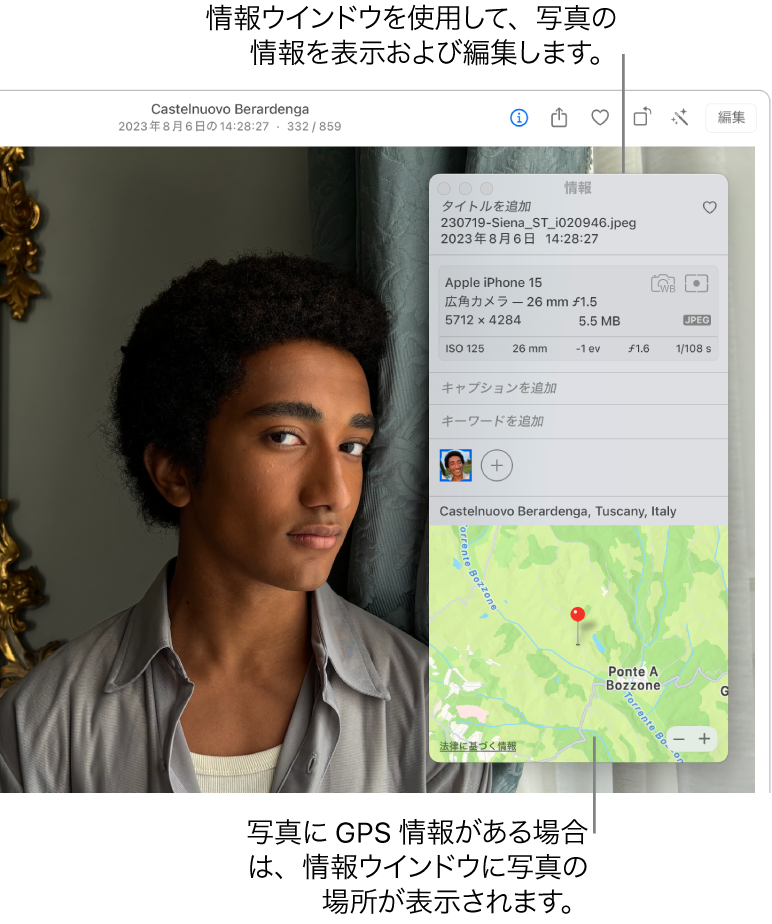Click the 332 / 859 photo counter
This screenshot has height=924, width=772.
314,126
